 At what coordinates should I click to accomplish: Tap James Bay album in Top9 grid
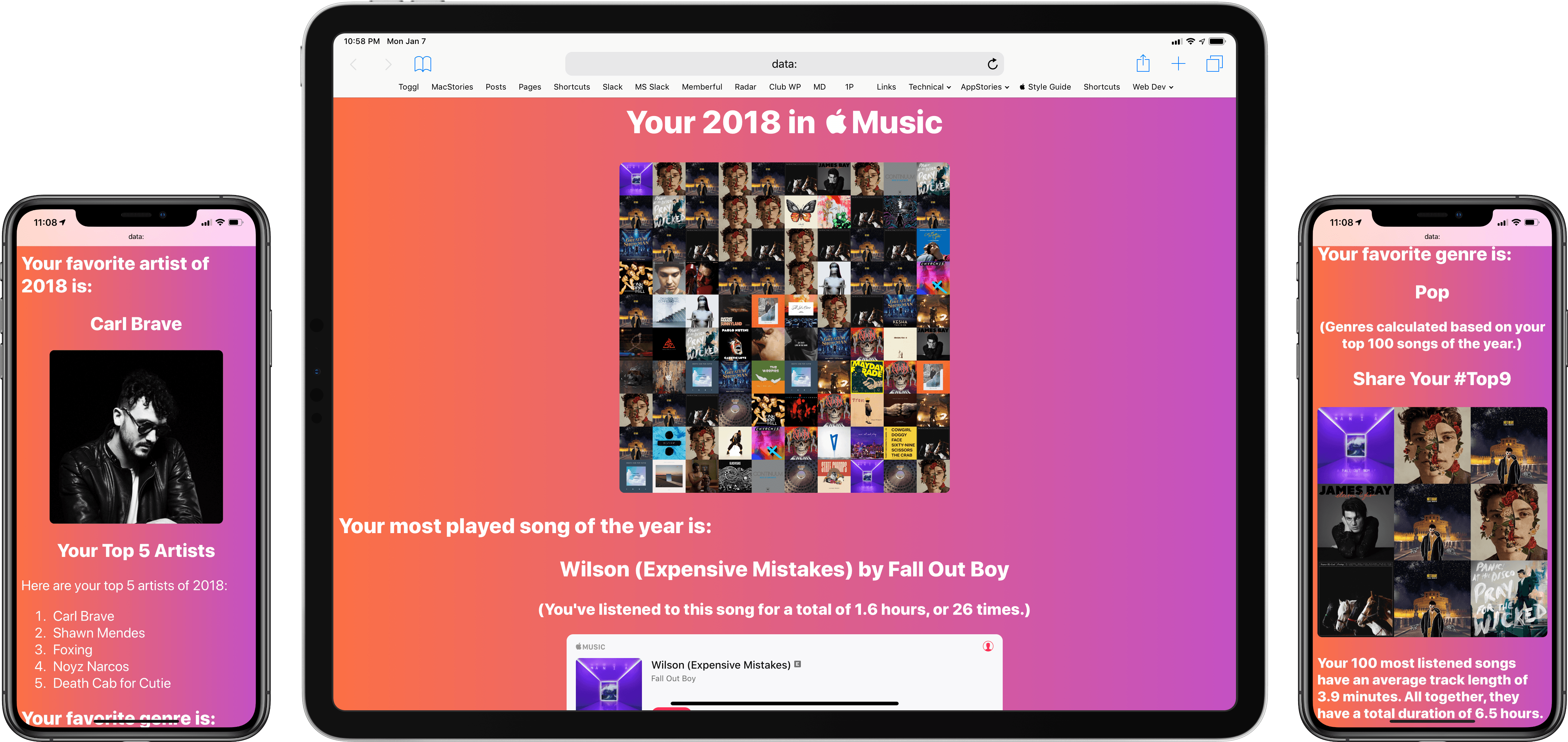click(1356, 522)
